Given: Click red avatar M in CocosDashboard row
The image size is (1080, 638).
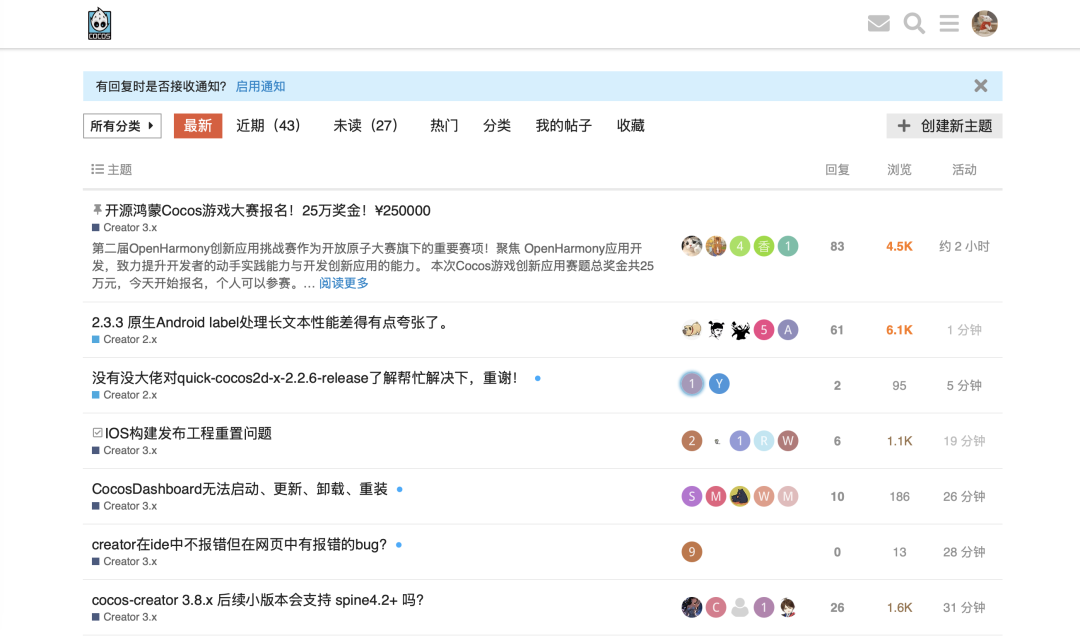Looking at the screenshot, I should (716, 496).
